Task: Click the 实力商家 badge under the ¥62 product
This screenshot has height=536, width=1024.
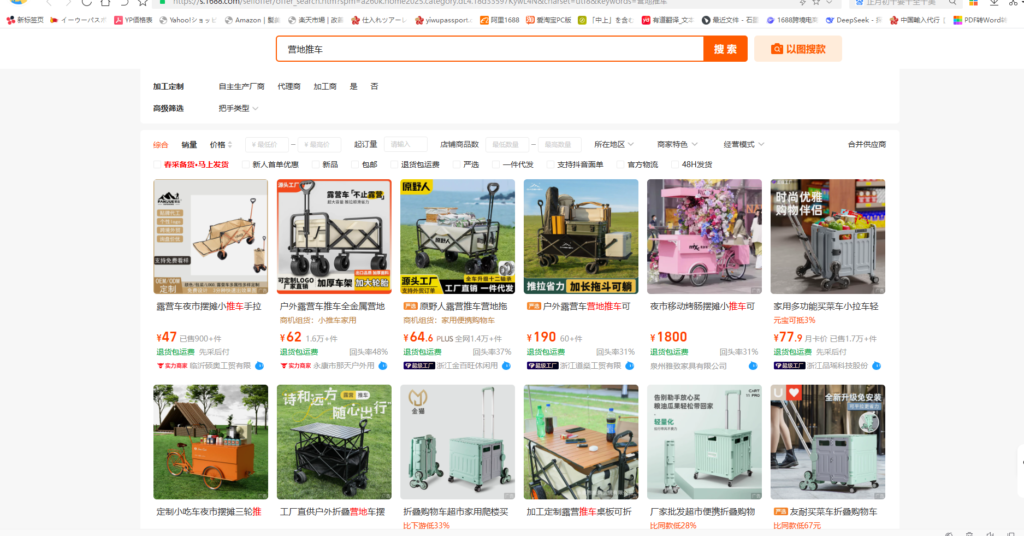Action: tap(294, 366)
